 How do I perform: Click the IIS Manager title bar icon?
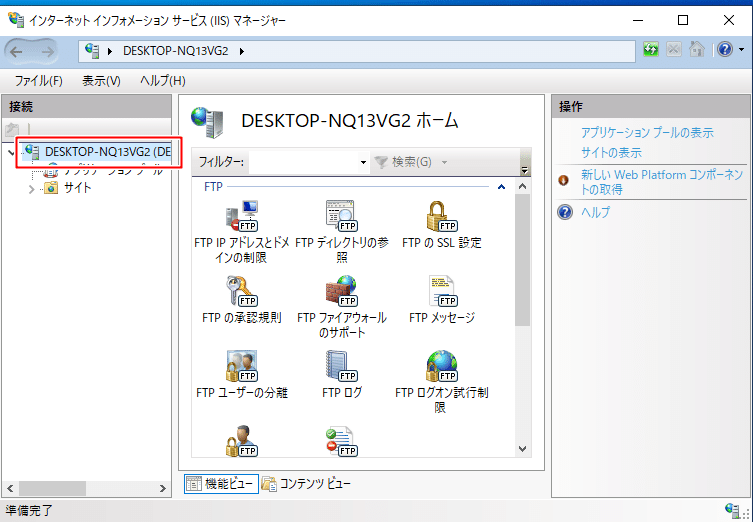click(16, 20)
